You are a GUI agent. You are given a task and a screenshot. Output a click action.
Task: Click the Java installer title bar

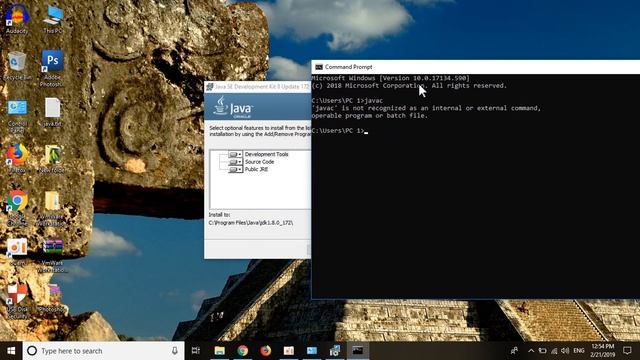click(258, 87)
